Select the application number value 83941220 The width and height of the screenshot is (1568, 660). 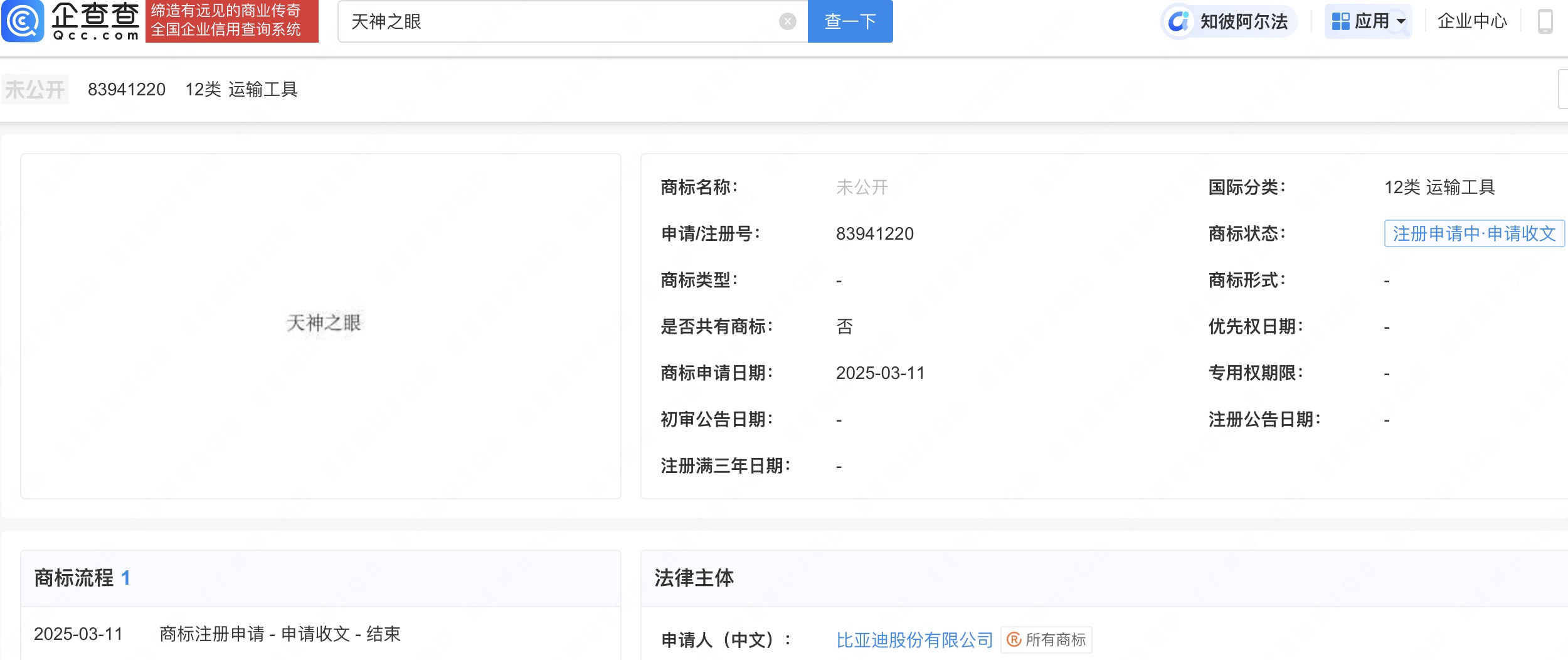875,233
